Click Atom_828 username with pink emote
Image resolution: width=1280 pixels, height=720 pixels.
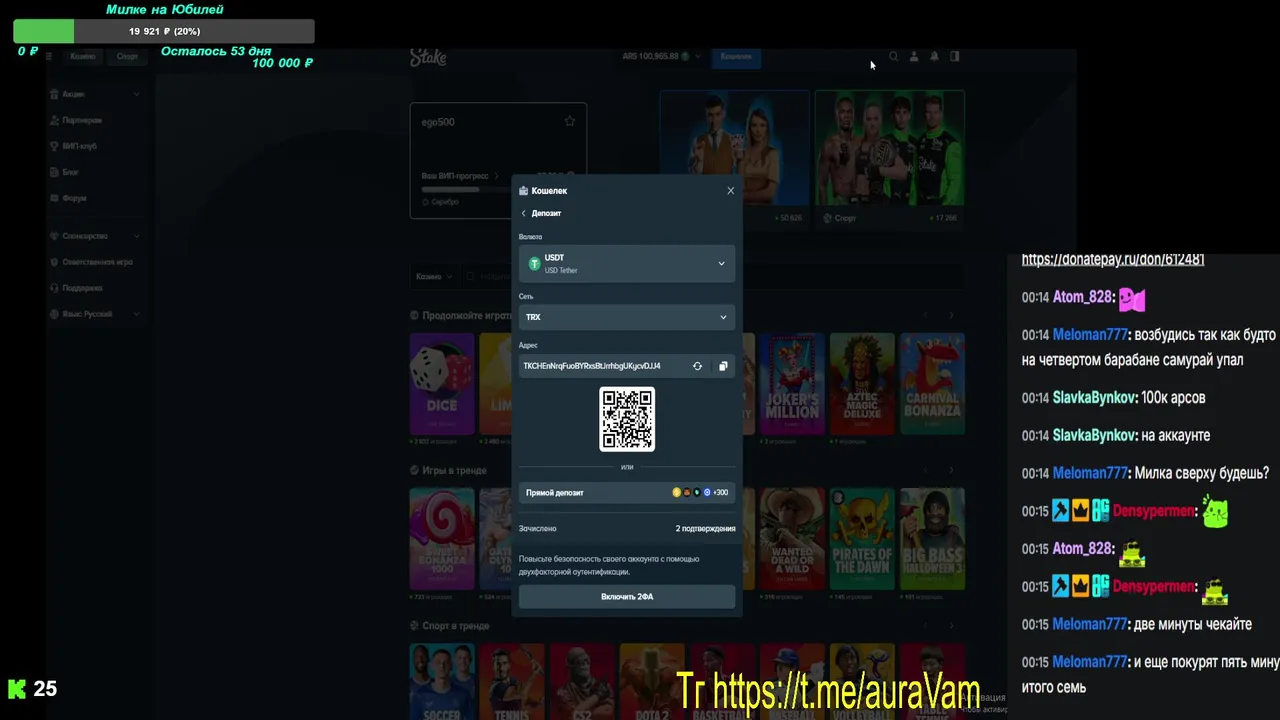pyautogui.click(x=1083, y=297)
